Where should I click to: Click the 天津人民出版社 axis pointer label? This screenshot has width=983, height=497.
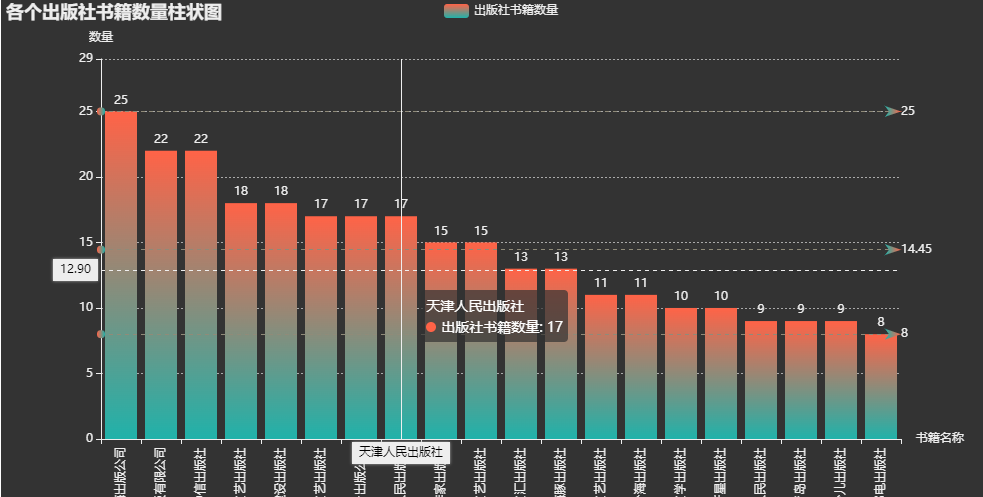[x=401, y=453]
